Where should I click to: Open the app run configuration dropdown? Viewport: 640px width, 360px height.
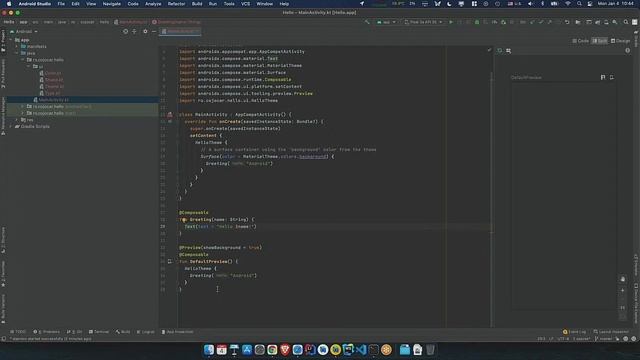[386, 22]
